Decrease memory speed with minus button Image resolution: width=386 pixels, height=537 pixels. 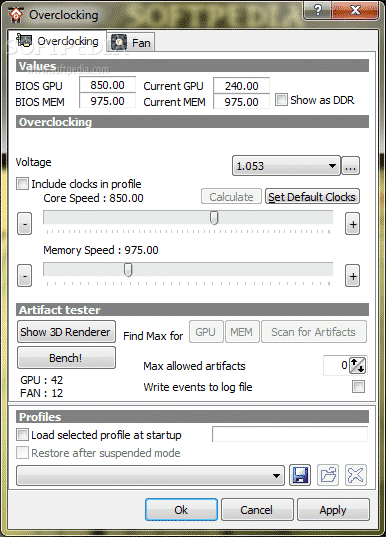click(25, 276)
